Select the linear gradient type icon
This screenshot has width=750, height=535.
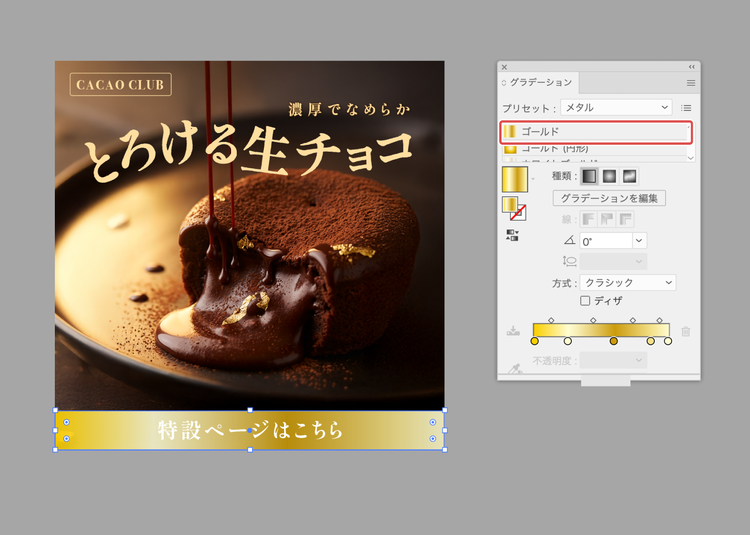pyautogui.click(x=589, y=176)
